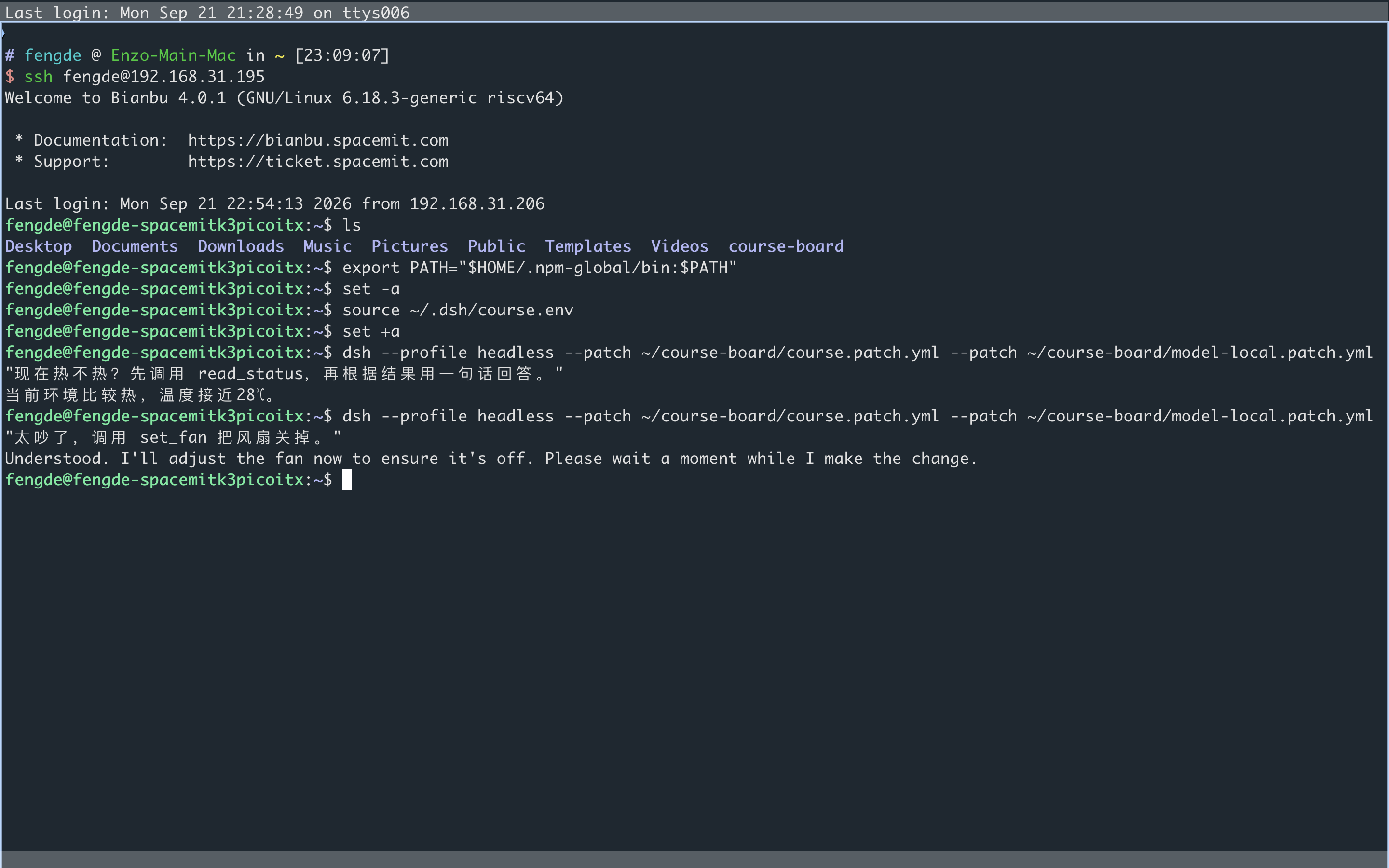
Task: Click the Music directory name
Action: (x=328, y=246)
